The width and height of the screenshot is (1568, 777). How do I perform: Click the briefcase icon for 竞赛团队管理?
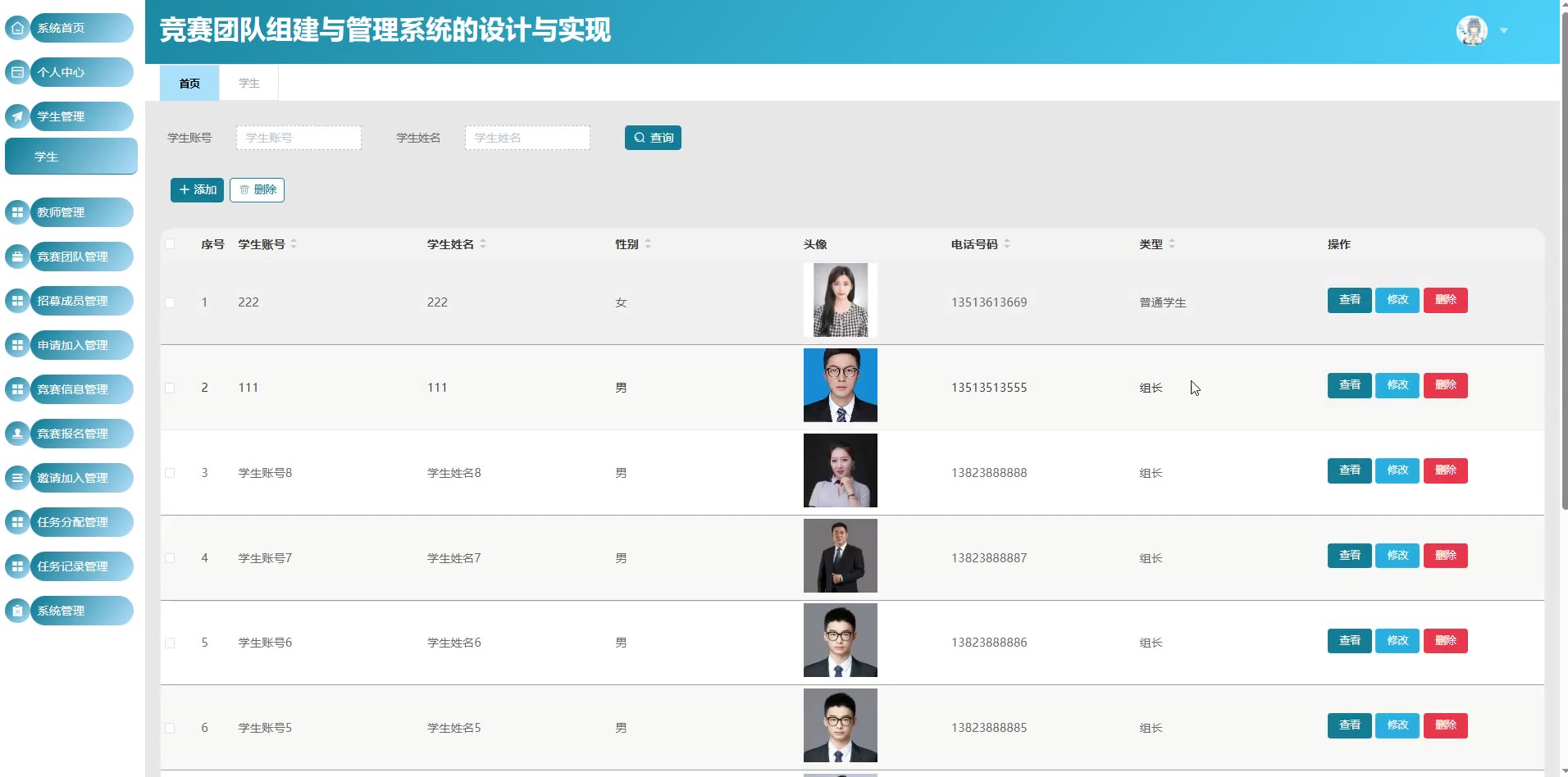[17, 257]
